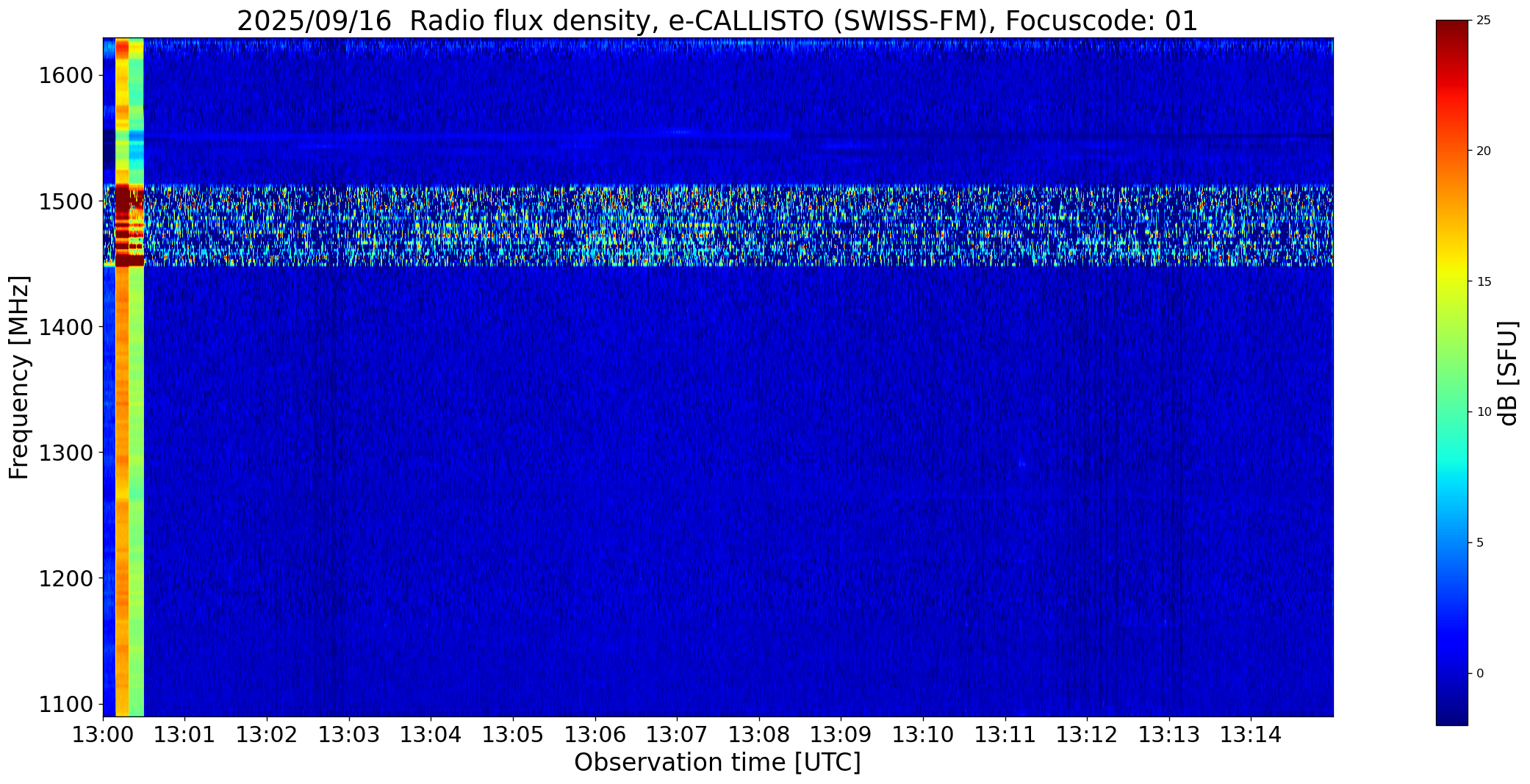Click the 13:03 time tick label

tap(349, 735)
